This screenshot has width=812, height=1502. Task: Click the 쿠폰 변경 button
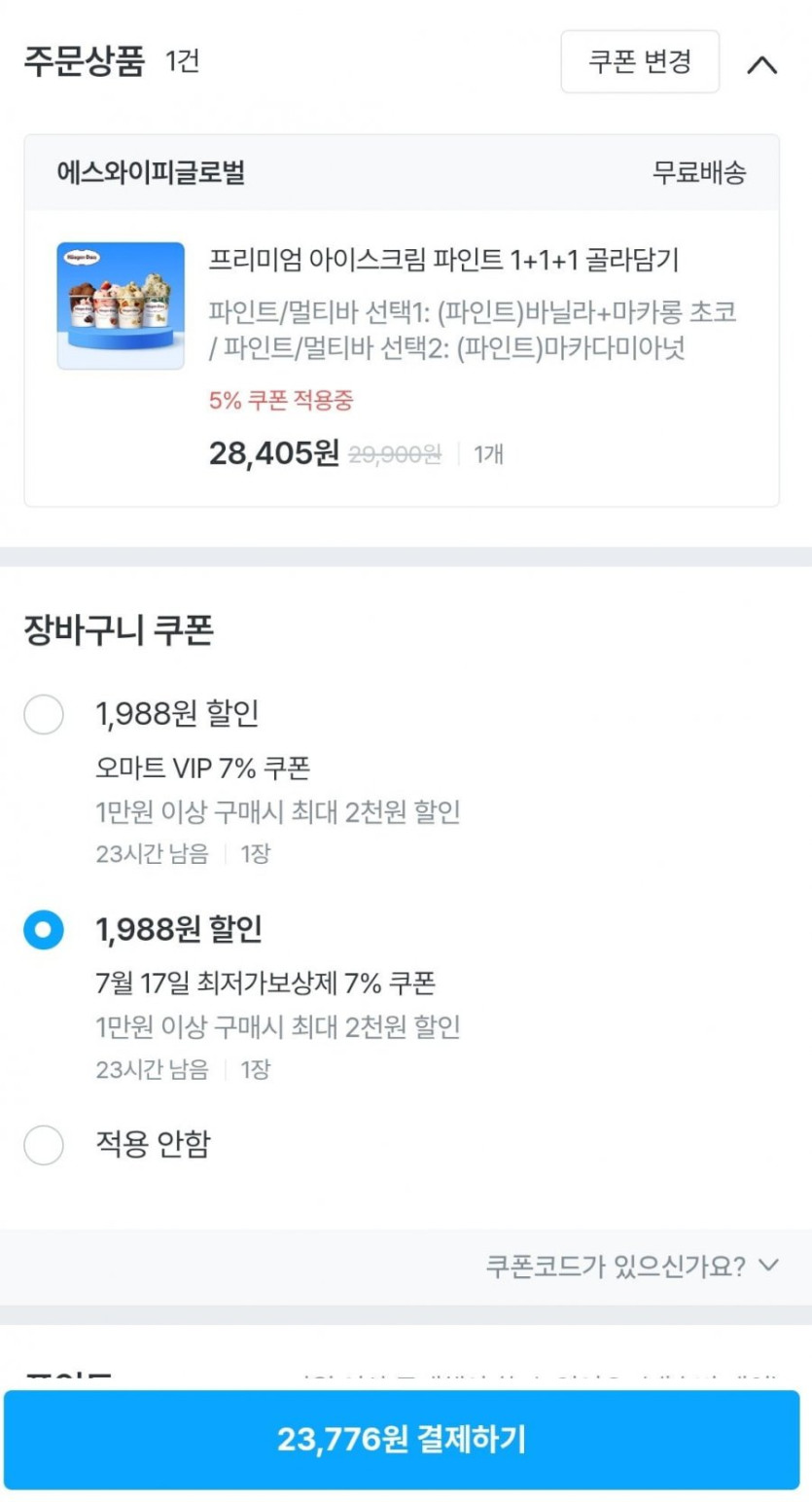click(x=640, y=62)
